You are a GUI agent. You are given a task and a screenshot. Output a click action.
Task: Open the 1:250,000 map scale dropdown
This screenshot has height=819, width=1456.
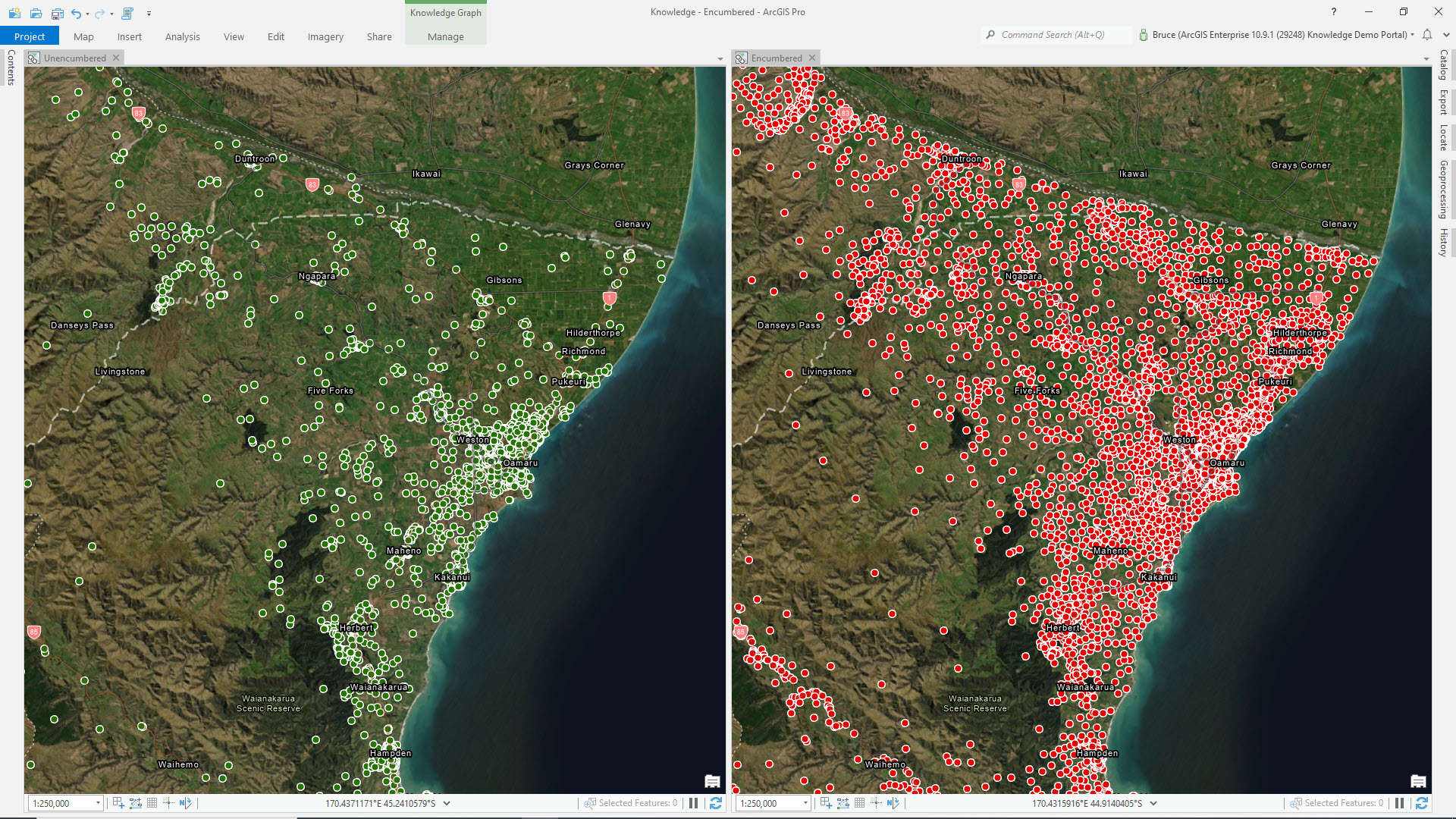[x=98, y=803]
